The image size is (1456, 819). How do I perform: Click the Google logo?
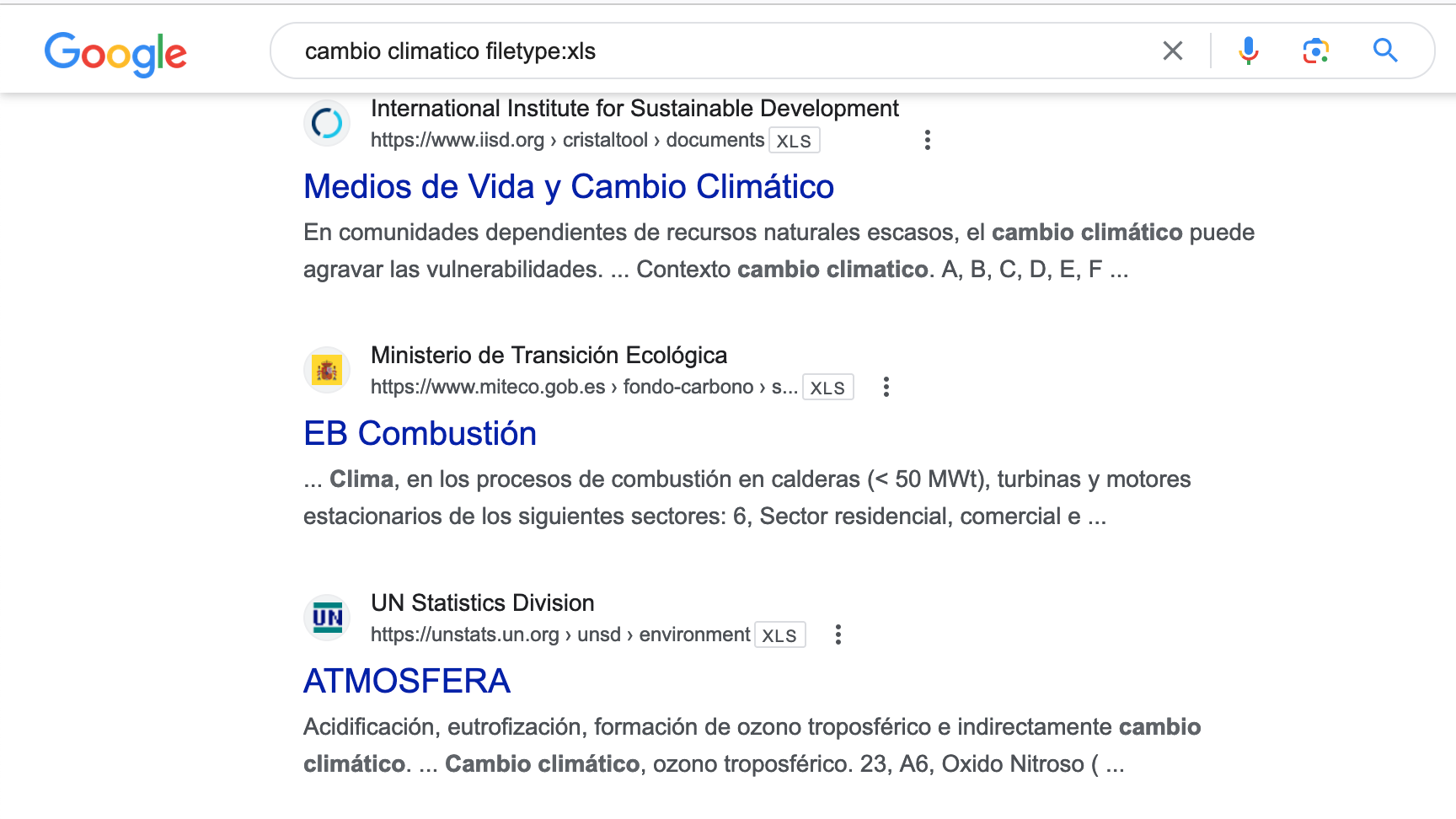pyautogui.click(x=115, y=53)
